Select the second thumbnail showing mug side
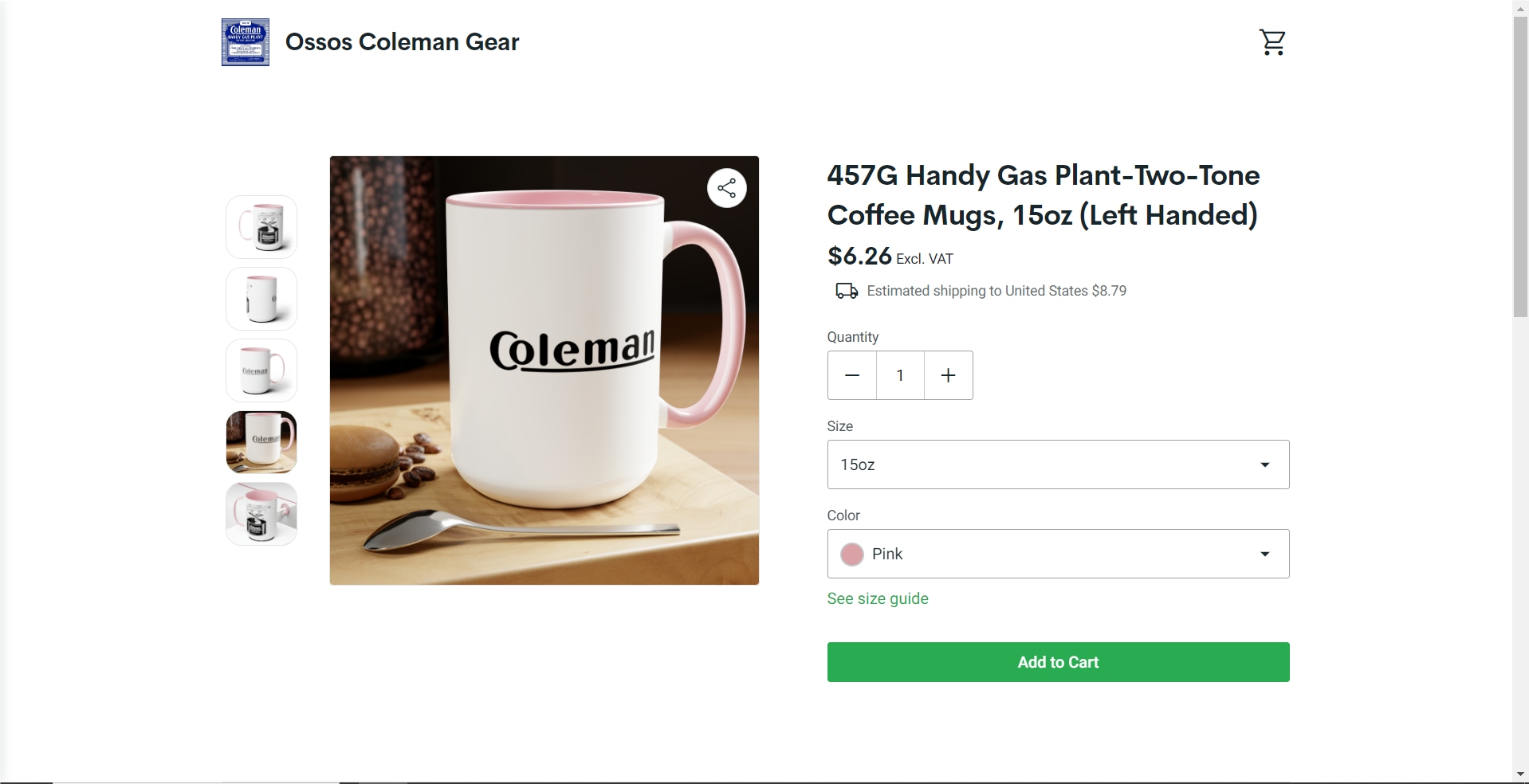Viewport: 1529px width, 784px height. click(261, 299)
